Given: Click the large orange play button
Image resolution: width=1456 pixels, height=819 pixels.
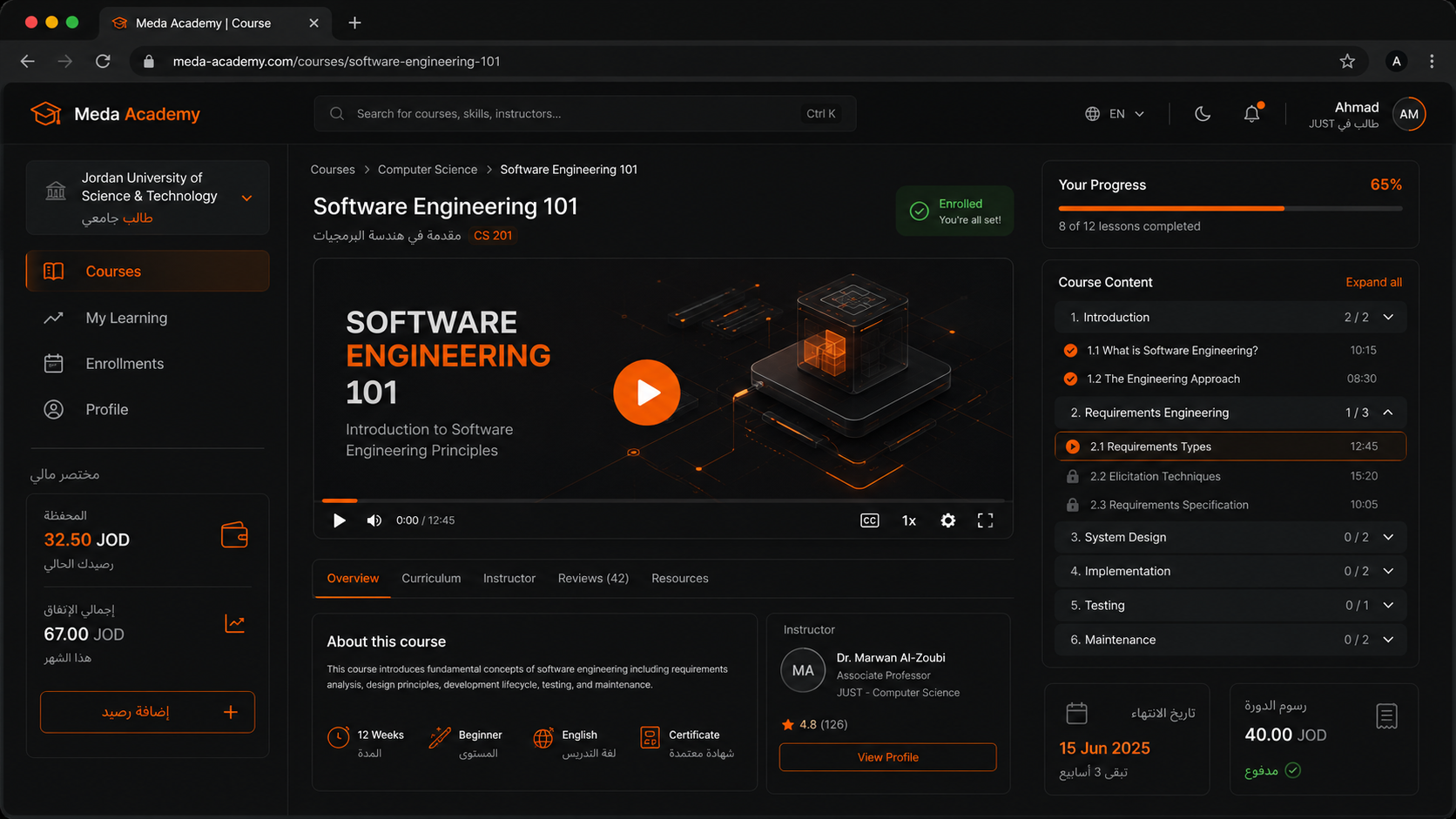Looking at the screenshot, I should 646,393.
